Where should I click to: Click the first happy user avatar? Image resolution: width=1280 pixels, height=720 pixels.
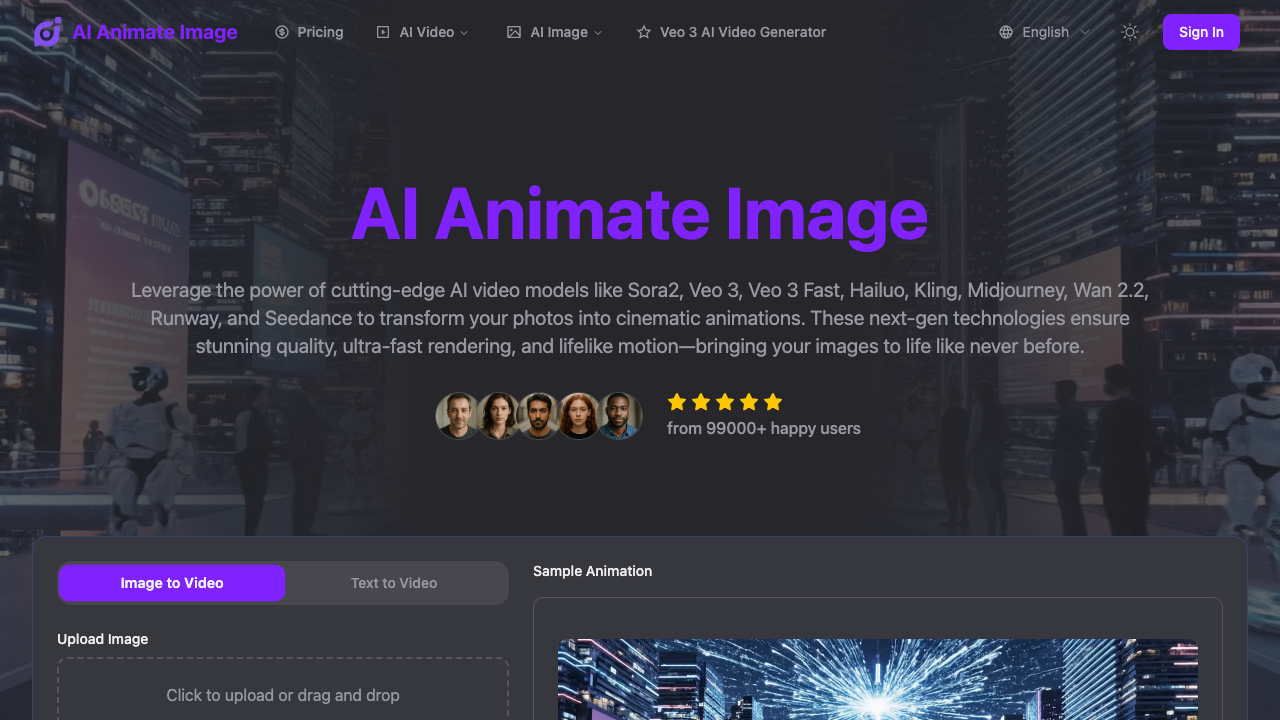tap(457, 415)
